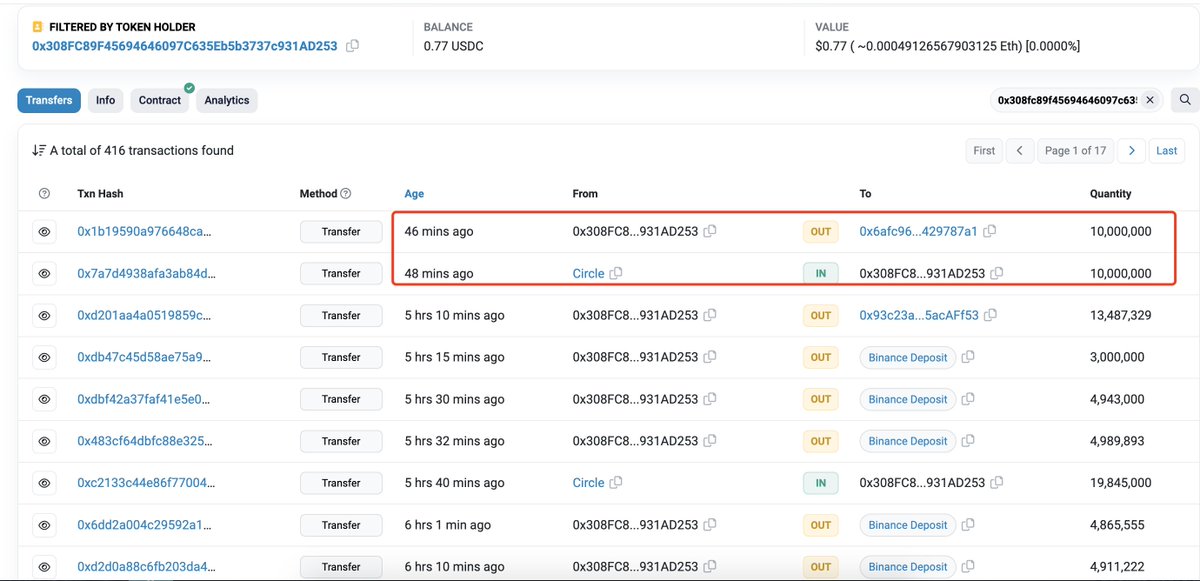Copy Binance Deposit address, 4,865,555 row
The width and height of the screenshot is (1200, 581).
pos(968,525)
